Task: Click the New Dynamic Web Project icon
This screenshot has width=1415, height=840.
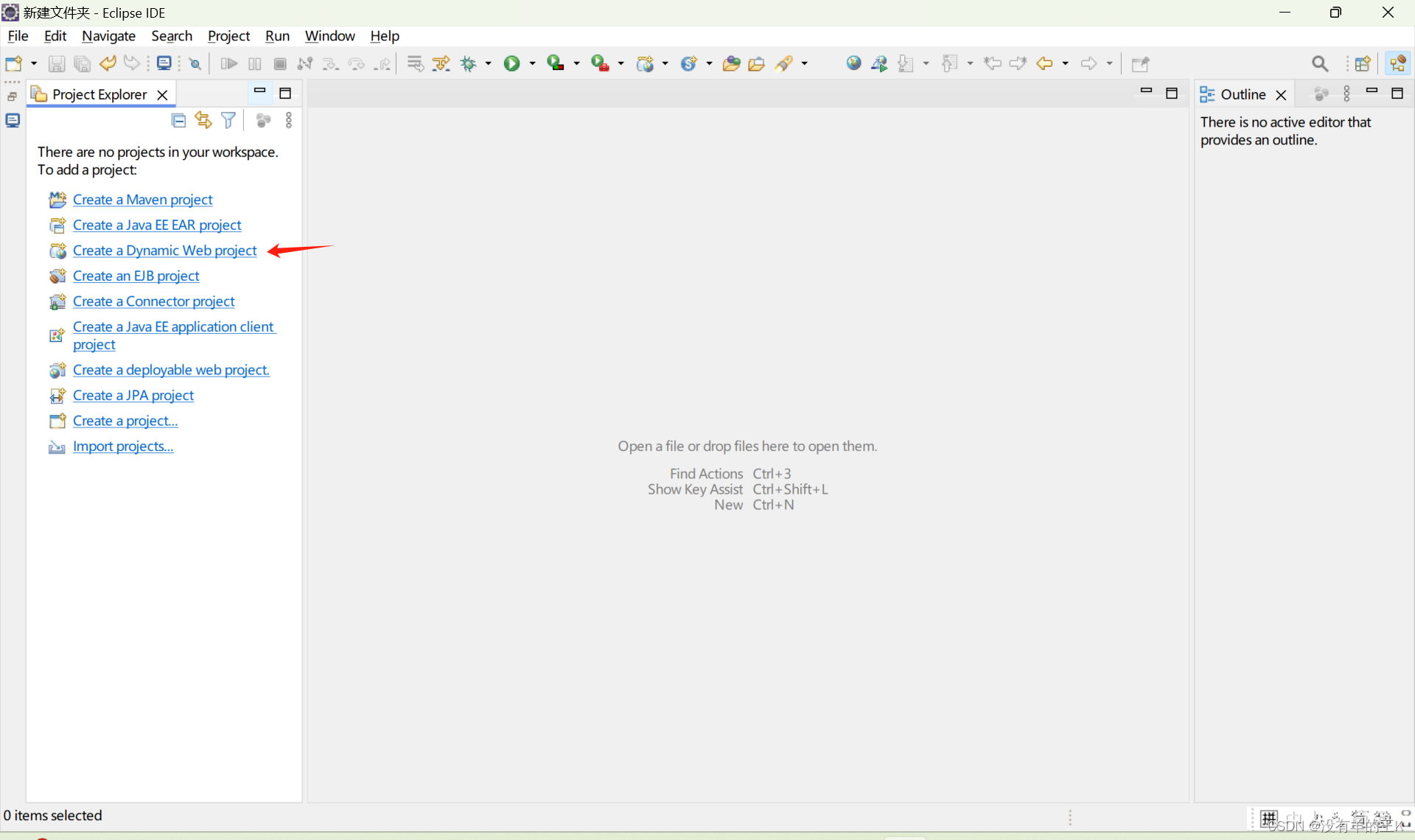Action: (x=646, y=64)
